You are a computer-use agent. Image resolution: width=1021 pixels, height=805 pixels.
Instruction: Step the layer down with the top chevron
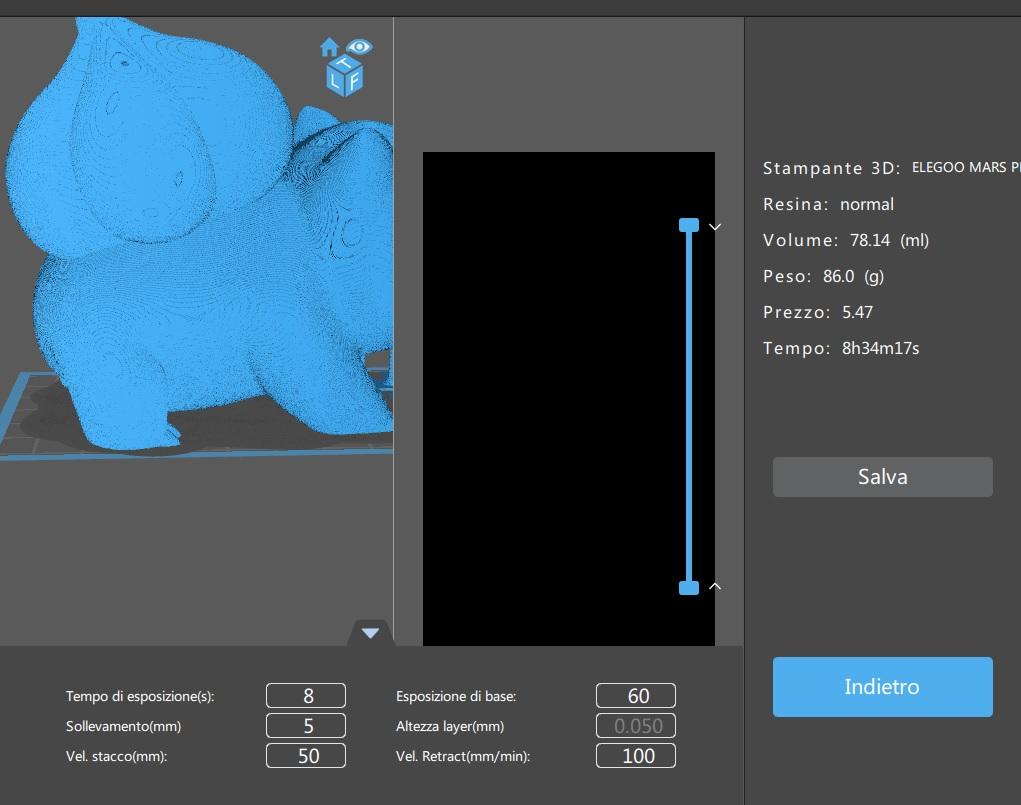tap(715, 227)
